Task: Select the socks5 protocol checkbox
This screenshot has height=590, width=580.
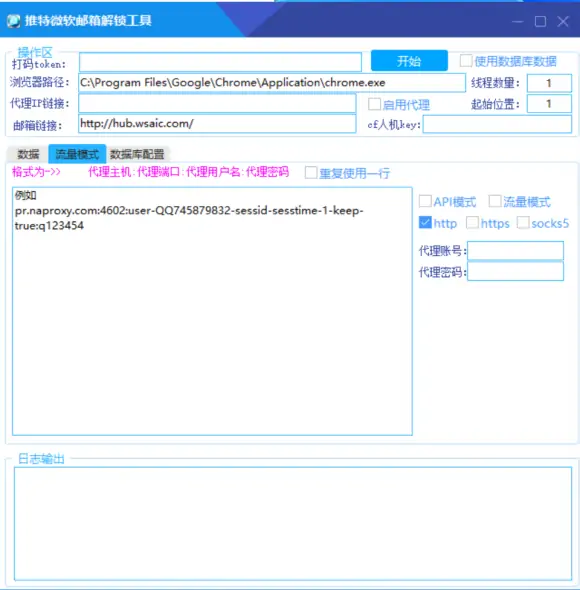Action: point(523,222)
